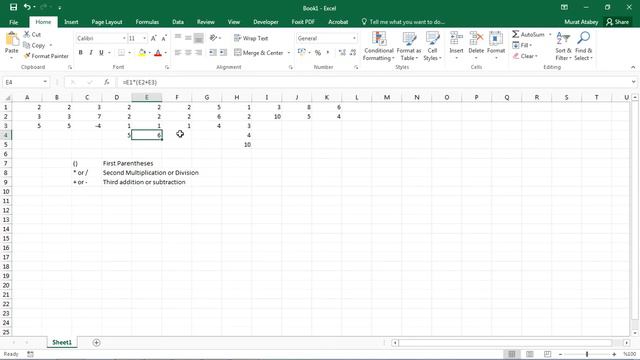This screenshot has height=360, width=640.
Task: Open the Clear dropdown
Action: pos(526,56)
